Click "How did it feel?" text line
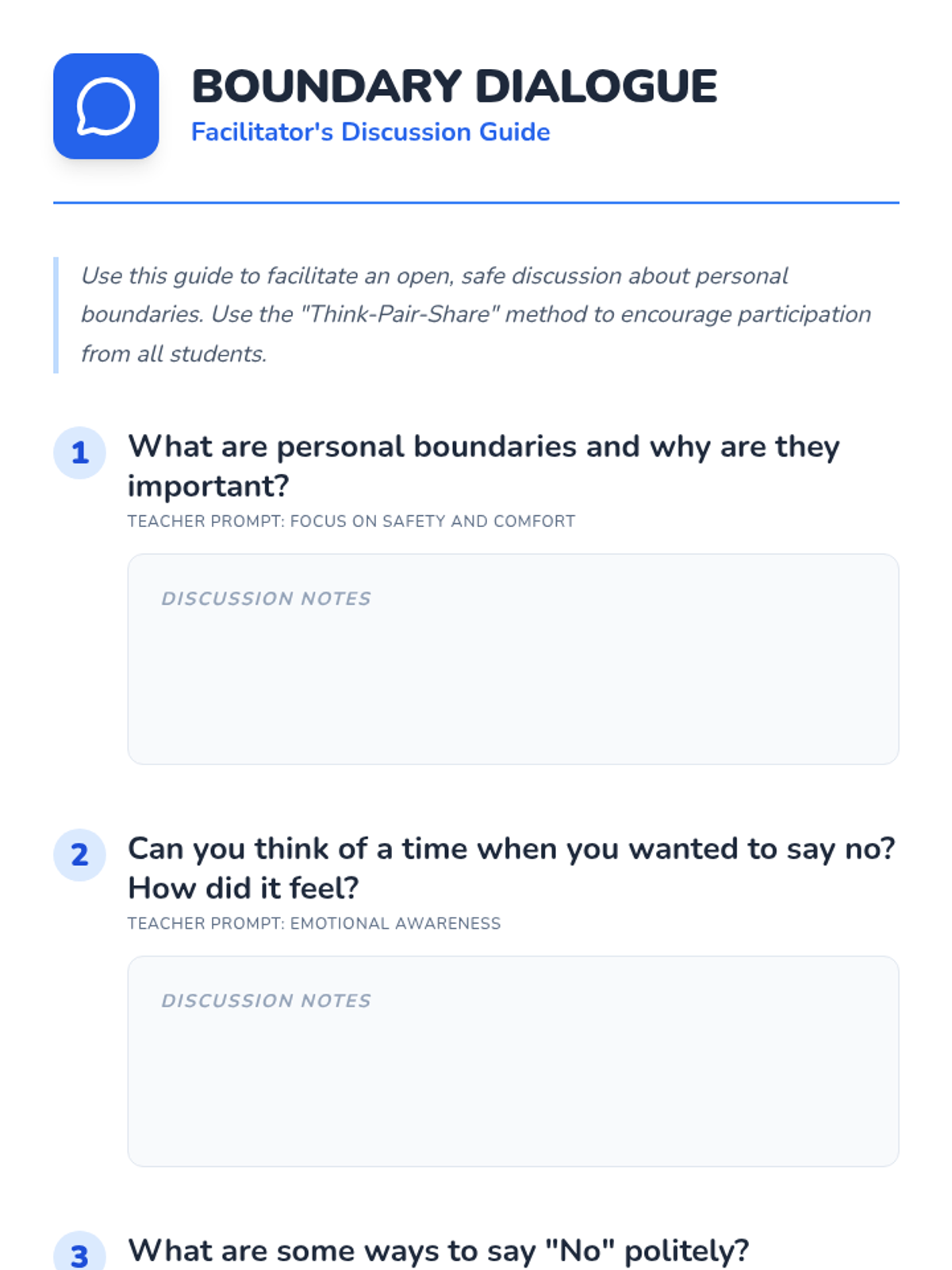952x1270 pixels. 244,888
